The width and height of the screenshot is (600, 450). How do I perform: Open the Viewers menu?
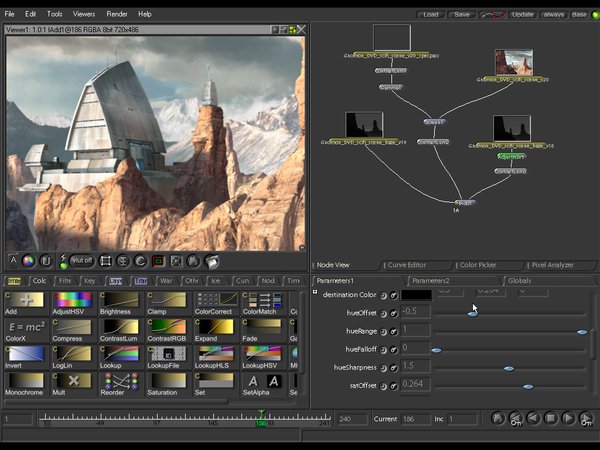click(85, 14)
